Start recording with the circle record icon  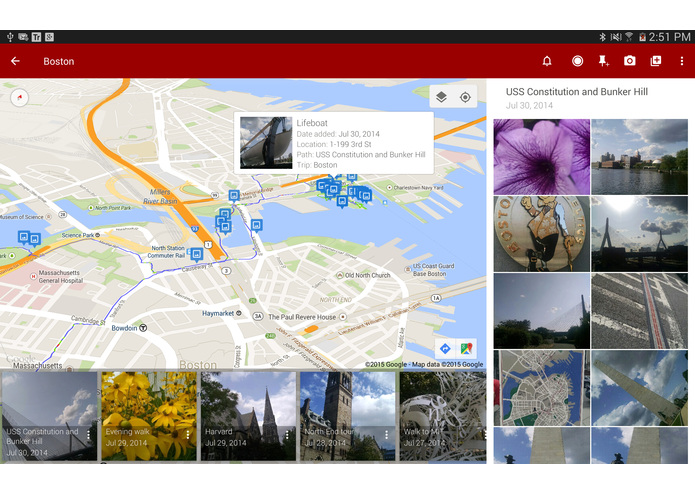pos(577,61)
